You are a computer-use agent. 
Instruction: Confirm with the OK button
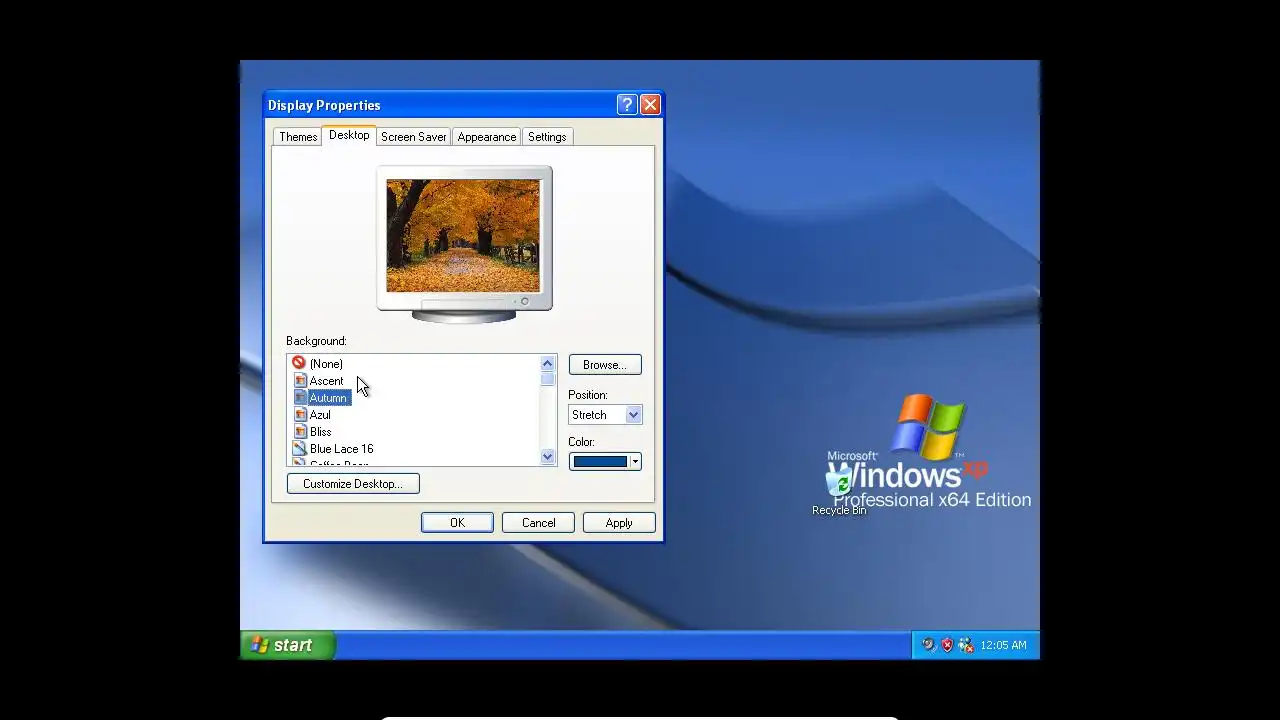[457, 523]
